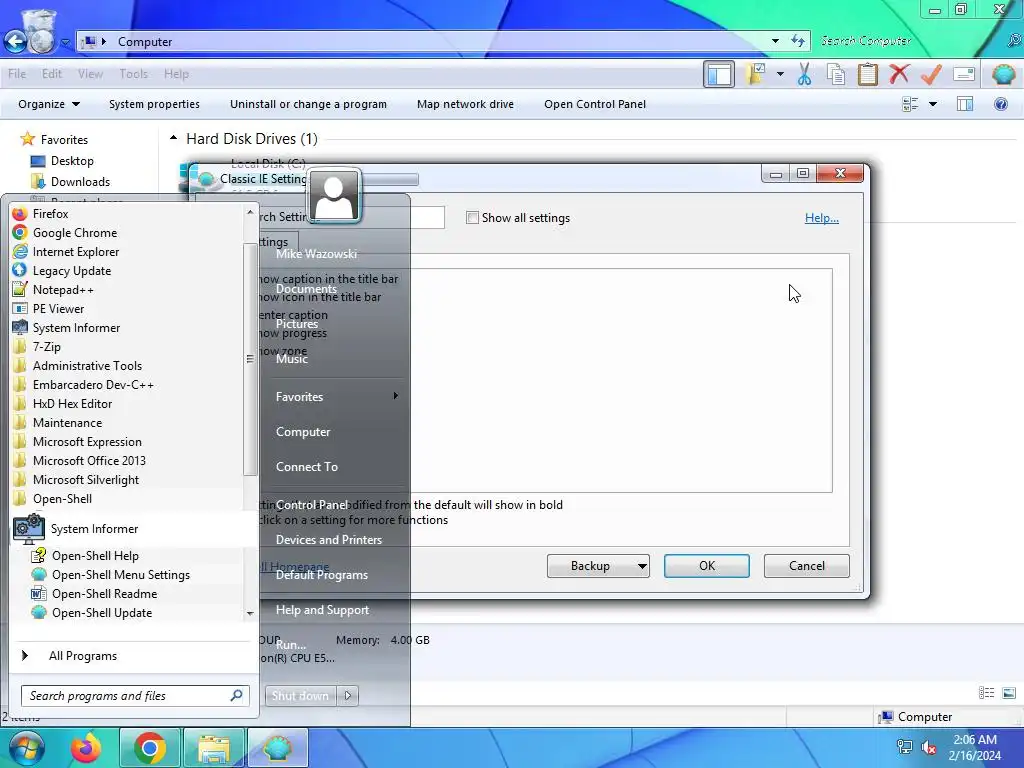Open the Help link in settings dialog
The image size is (1024, 768).
[x=822, y=217]
